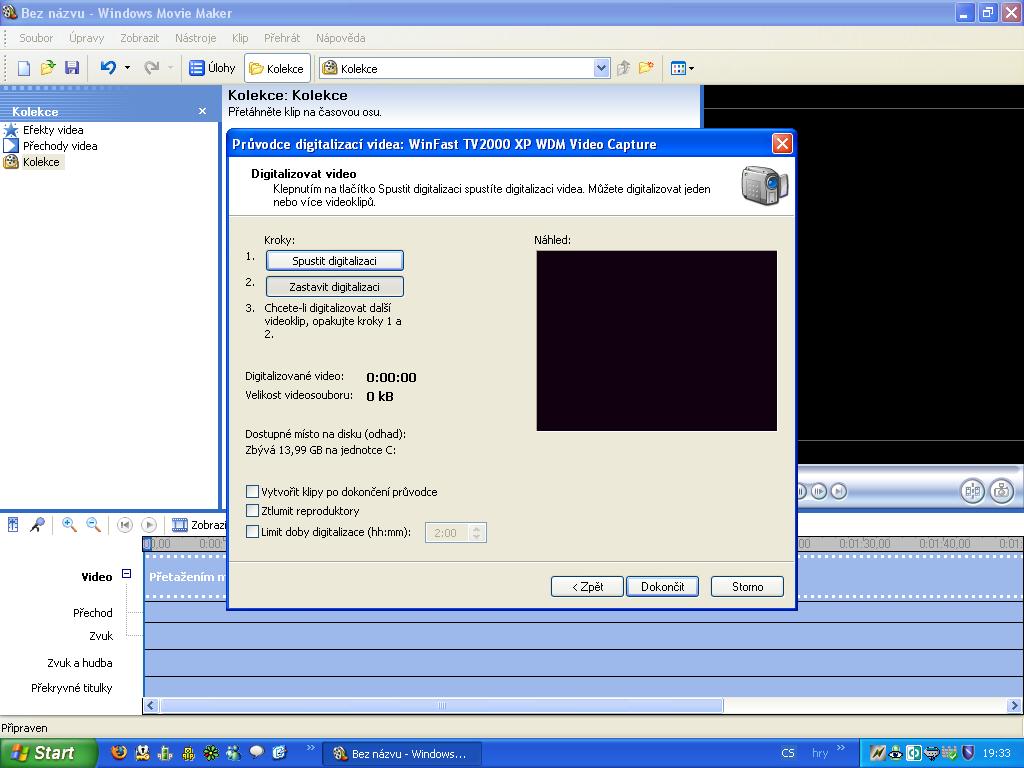Viewport: 1024px width, 768px height.
Task: Close the video capture wizard dialog
Action: [x=782, y=144]
